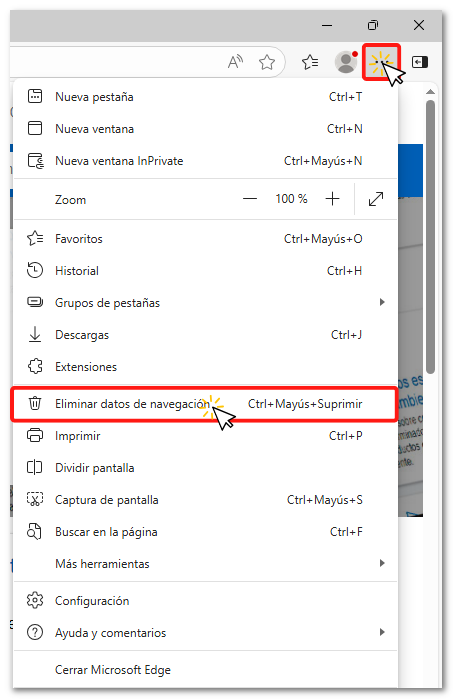Restore down the browser window

pyautogui.click(x=373, y=25)
